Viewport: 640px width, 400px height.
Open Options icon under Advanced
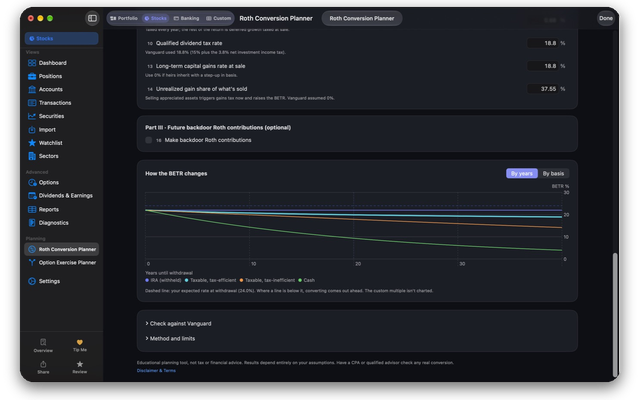(32, 182)
